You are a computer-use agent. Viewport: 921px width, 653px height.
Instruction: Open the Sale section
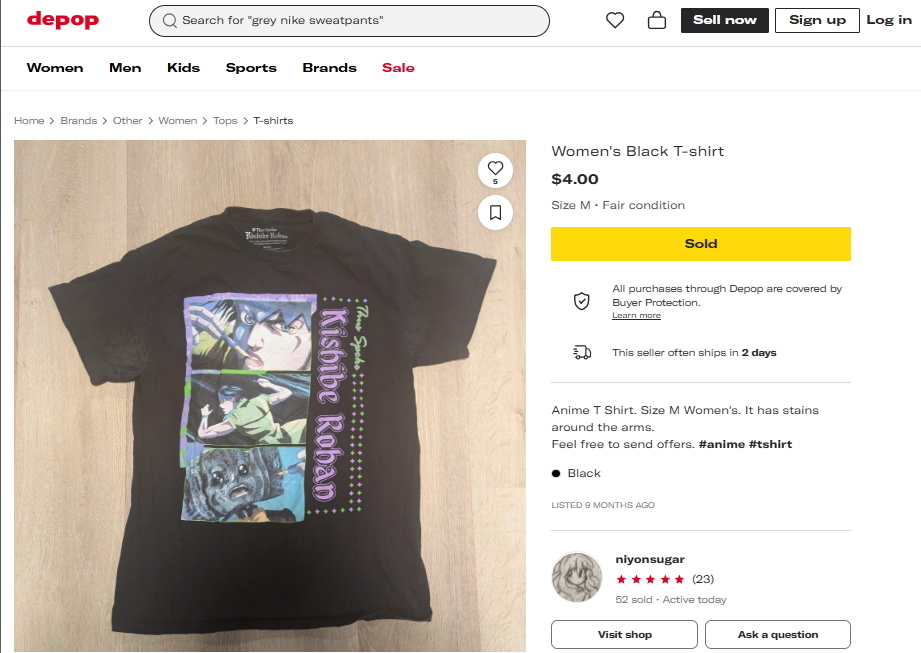pyautogui.click(x=398, y=68)
